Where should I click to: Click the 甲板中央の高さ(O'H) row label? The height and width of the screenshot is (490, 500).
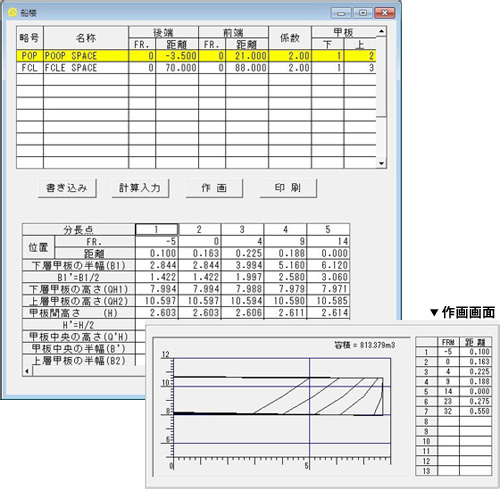pos(79,337)
